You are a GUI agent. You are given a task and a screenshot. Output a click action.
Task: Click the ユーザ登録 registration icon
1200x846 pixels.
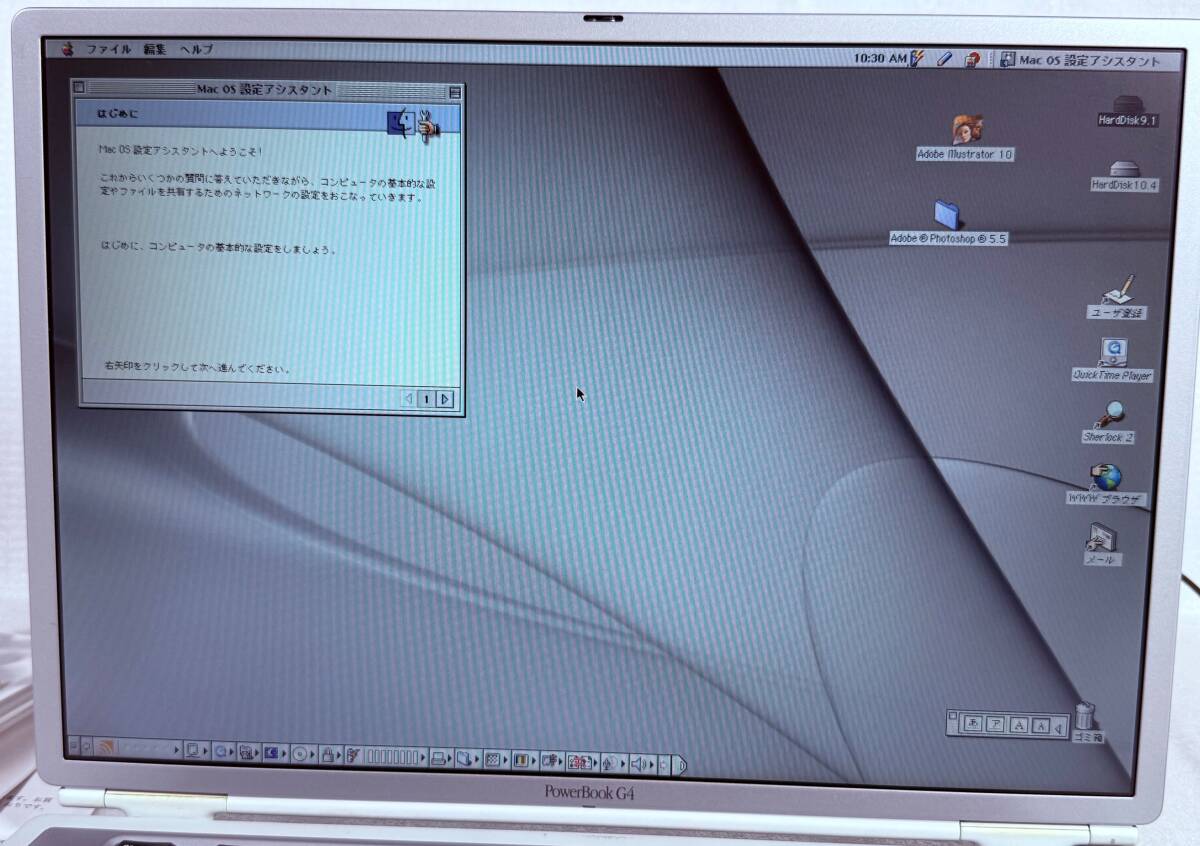(x=1117, y=289)
